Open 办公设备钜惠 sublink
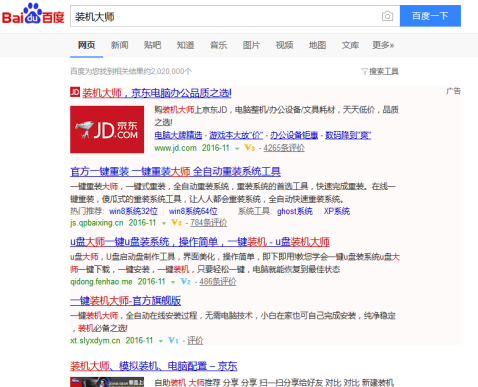The width and height of the screenshot is (478, 387). click(x=294, y=135)
